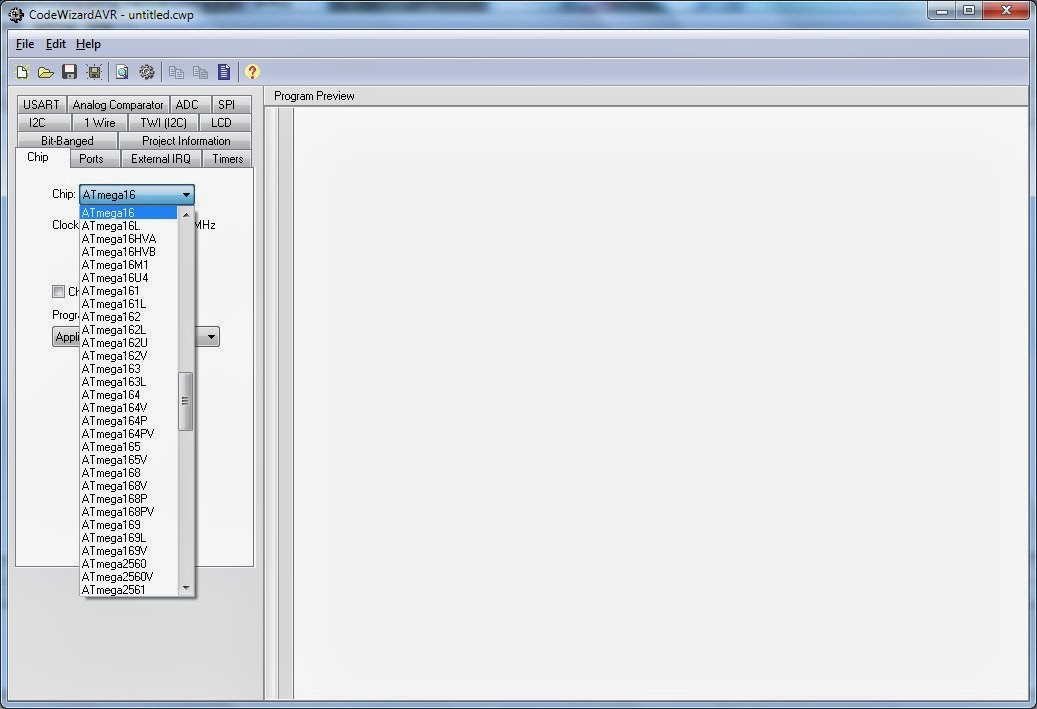This screenshot has height=709, width=1037.
Task: Switch to the Project Information tab
Action: point(186,140)
